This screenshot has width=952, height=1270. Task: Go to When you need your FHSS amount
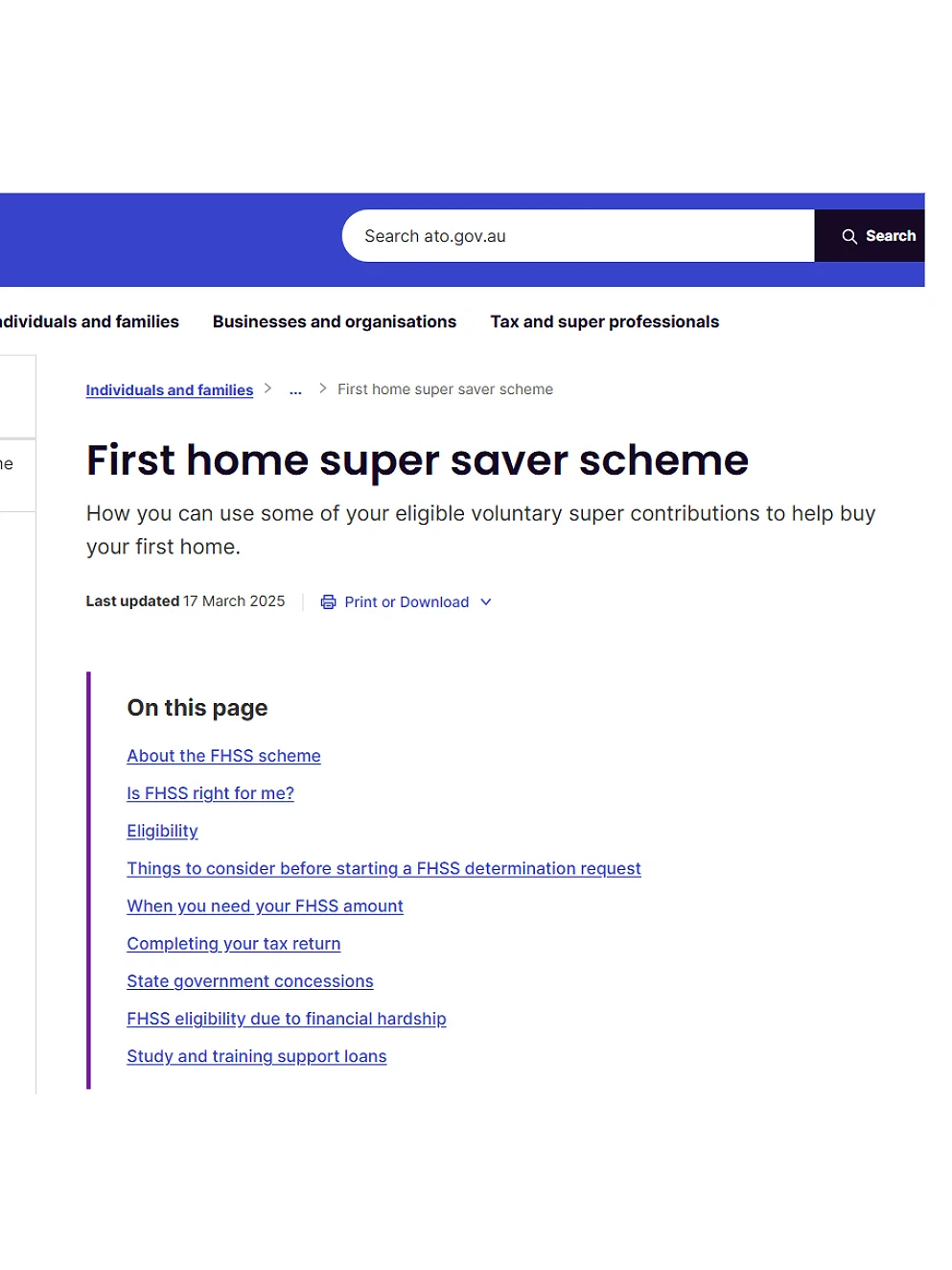265,905
